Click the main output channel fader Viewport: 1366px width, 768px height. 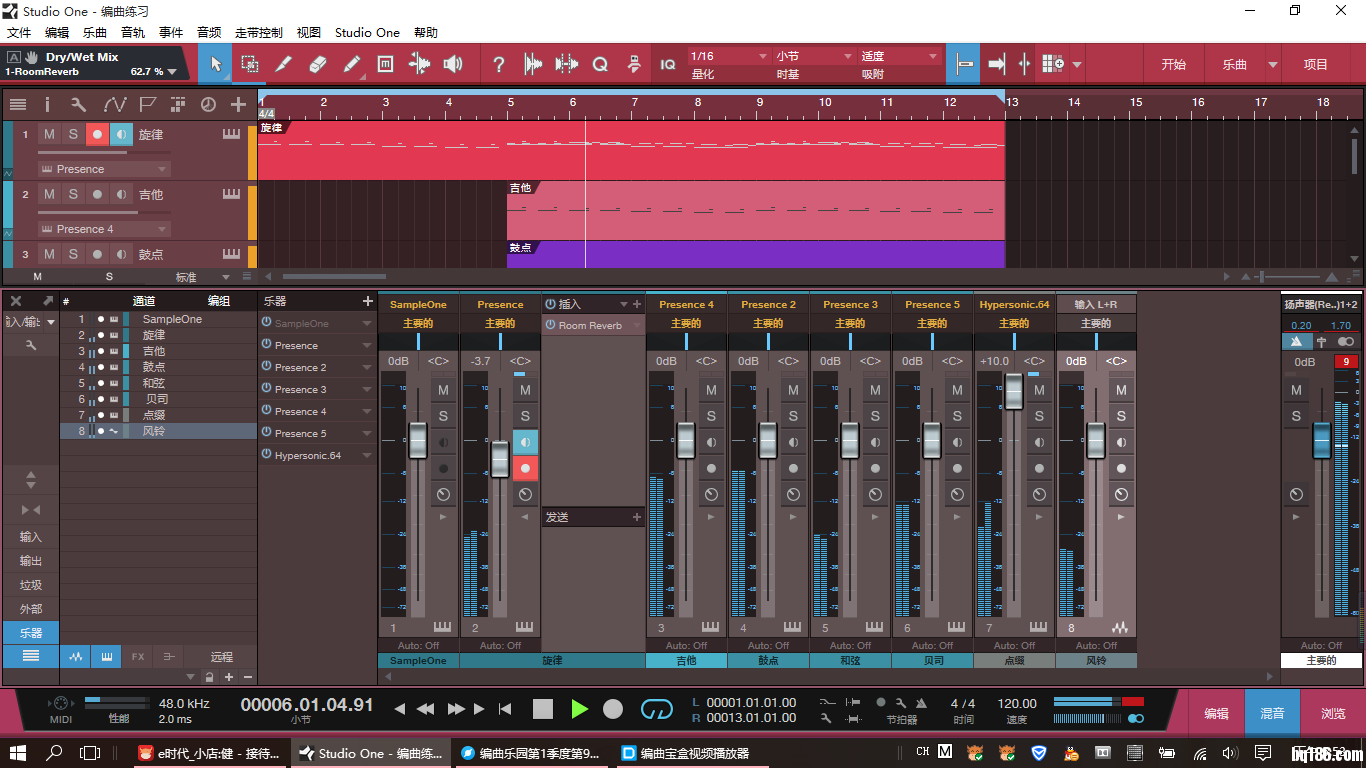pos(1322,440)
